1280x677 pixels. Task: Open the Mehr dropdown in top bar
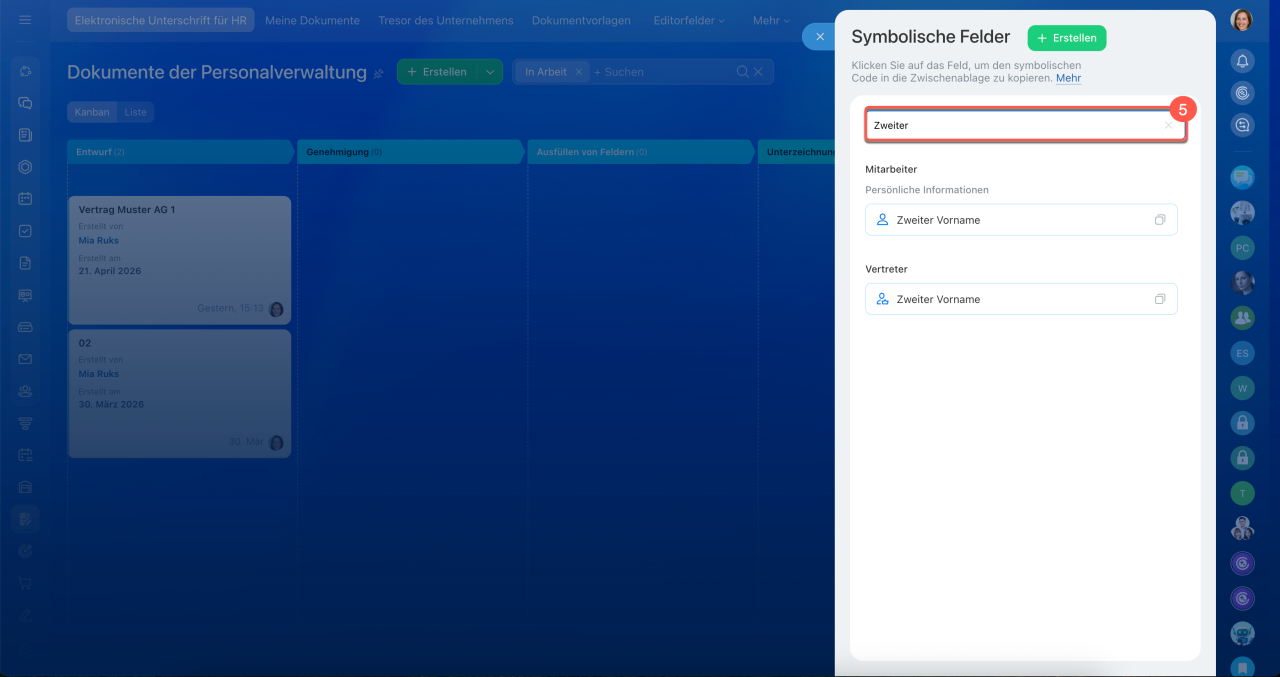pyautogui.click(x=770, y=20)
